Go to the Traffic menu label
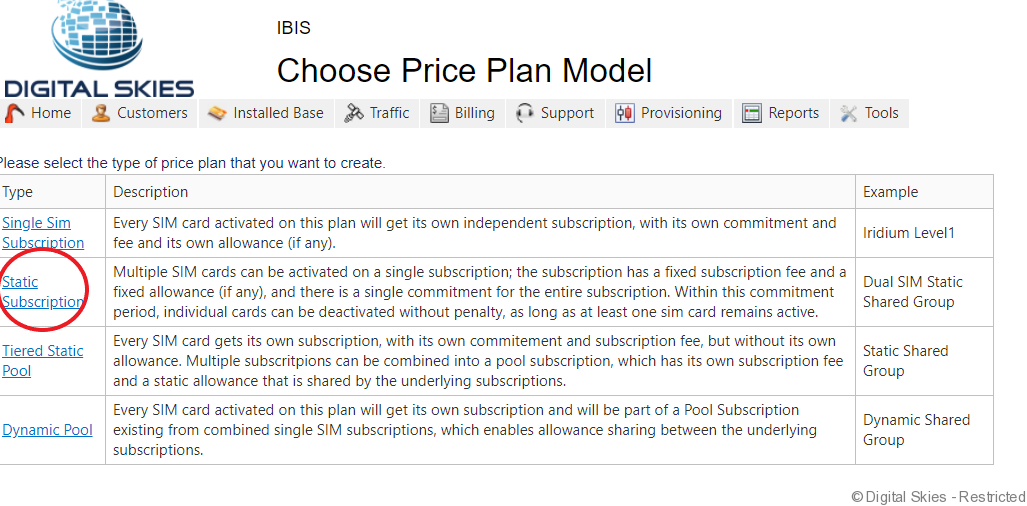This screenshot has height=506, width=1027. [389, 113]
